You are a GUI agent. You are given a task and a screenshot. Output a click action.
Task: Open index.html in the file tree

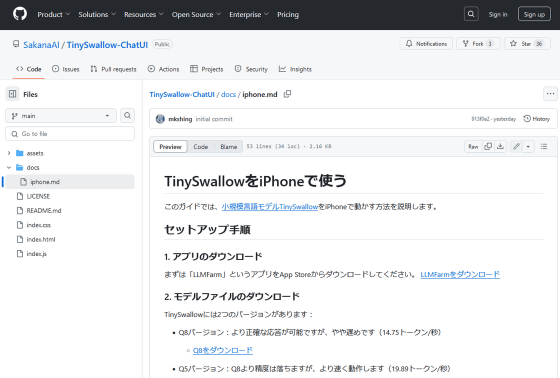point(41,239)
